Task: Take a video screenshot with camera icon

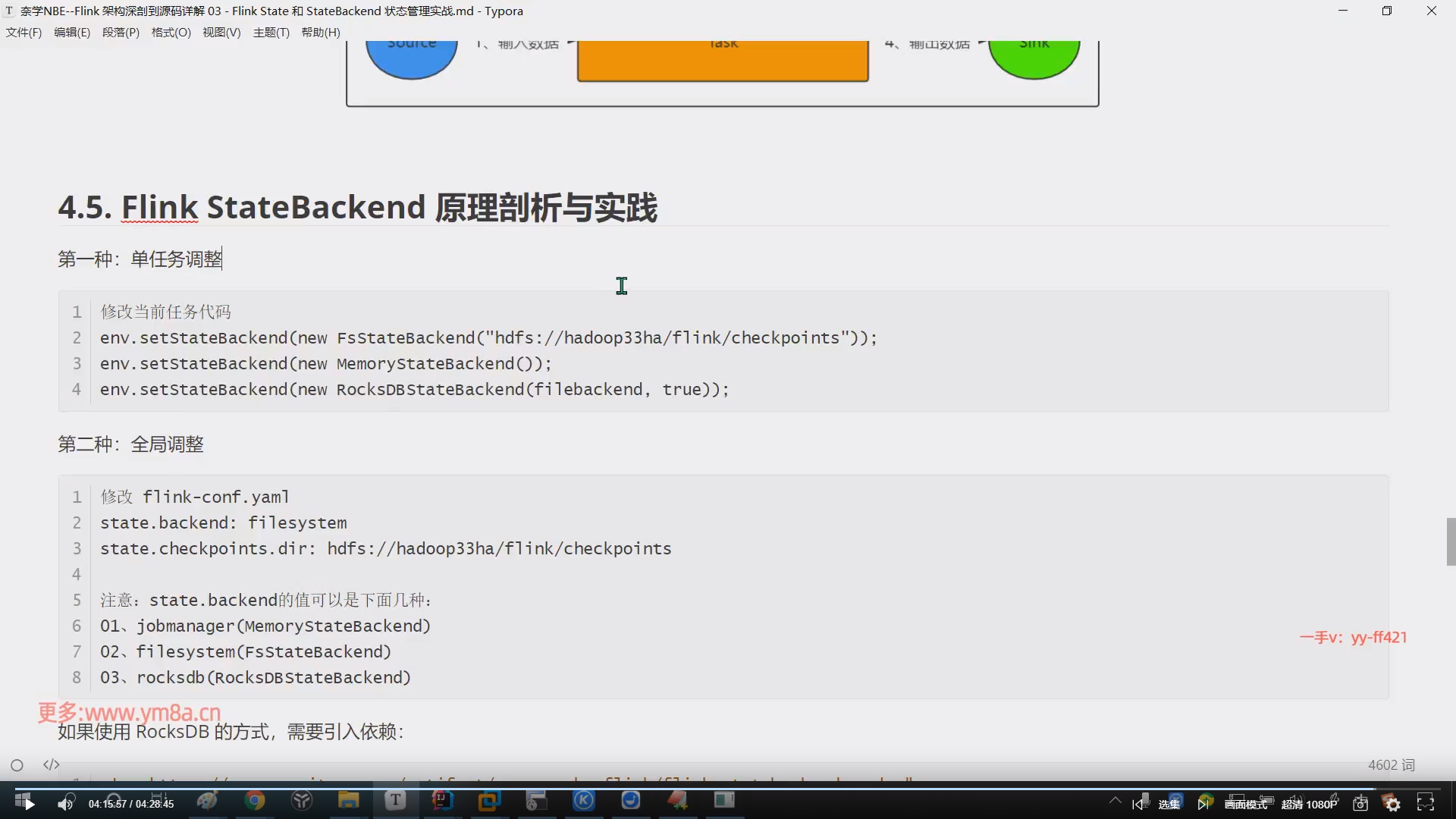Action: click(1360, 804)
